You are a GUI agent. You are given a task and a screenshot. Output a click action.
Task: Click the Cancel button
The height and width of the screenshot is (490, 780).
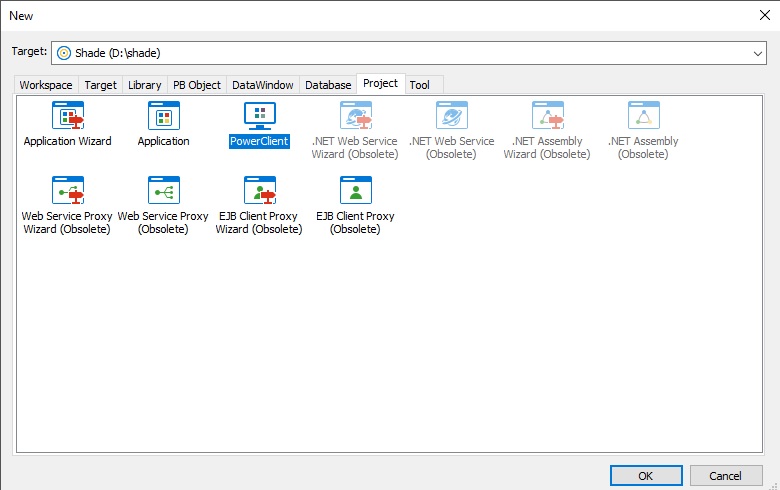point(726,476)
